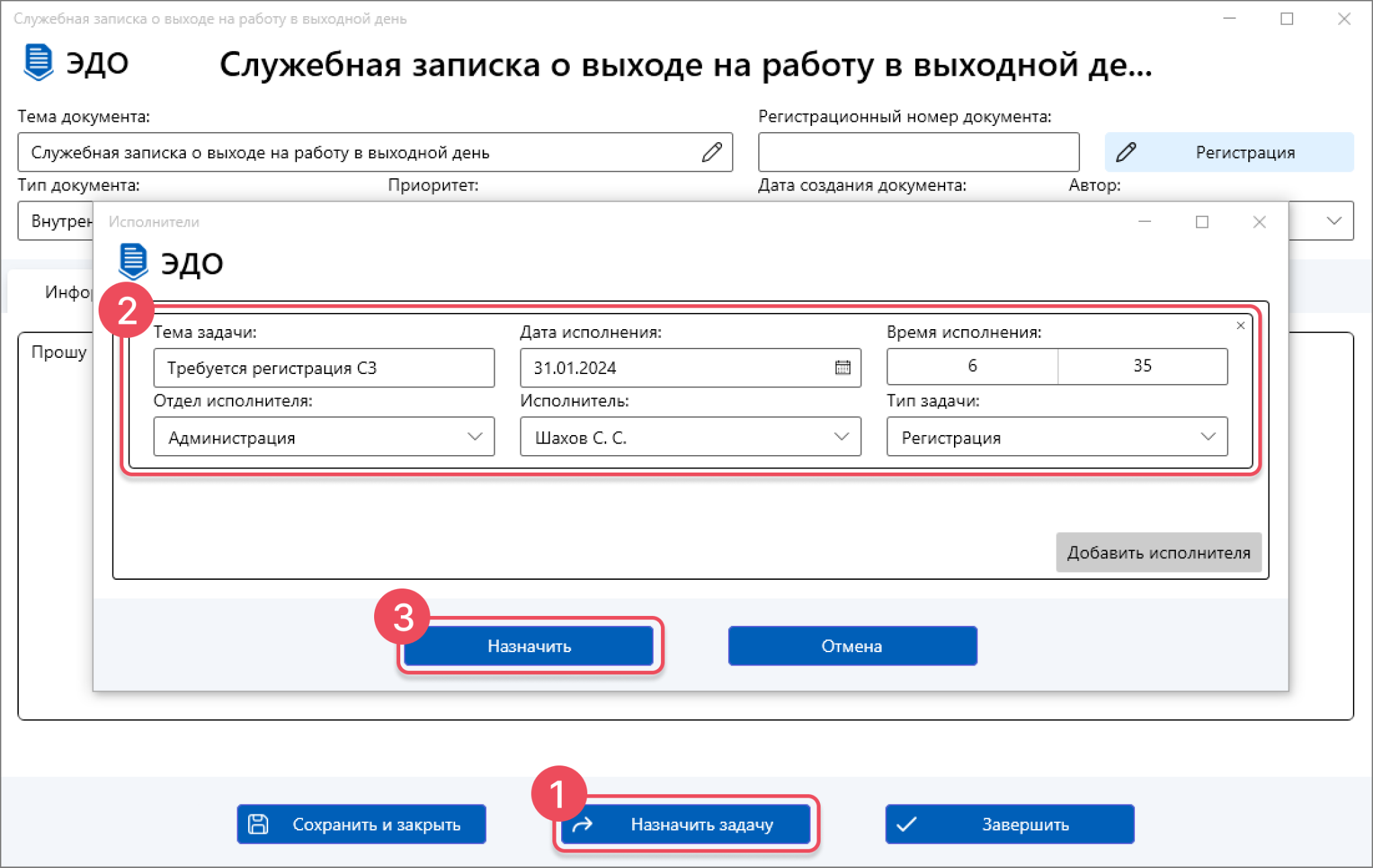This screenshot has width=1373, height=868.
Task: Open the Автор dropdown in main window
Action: pos(1333,221)
